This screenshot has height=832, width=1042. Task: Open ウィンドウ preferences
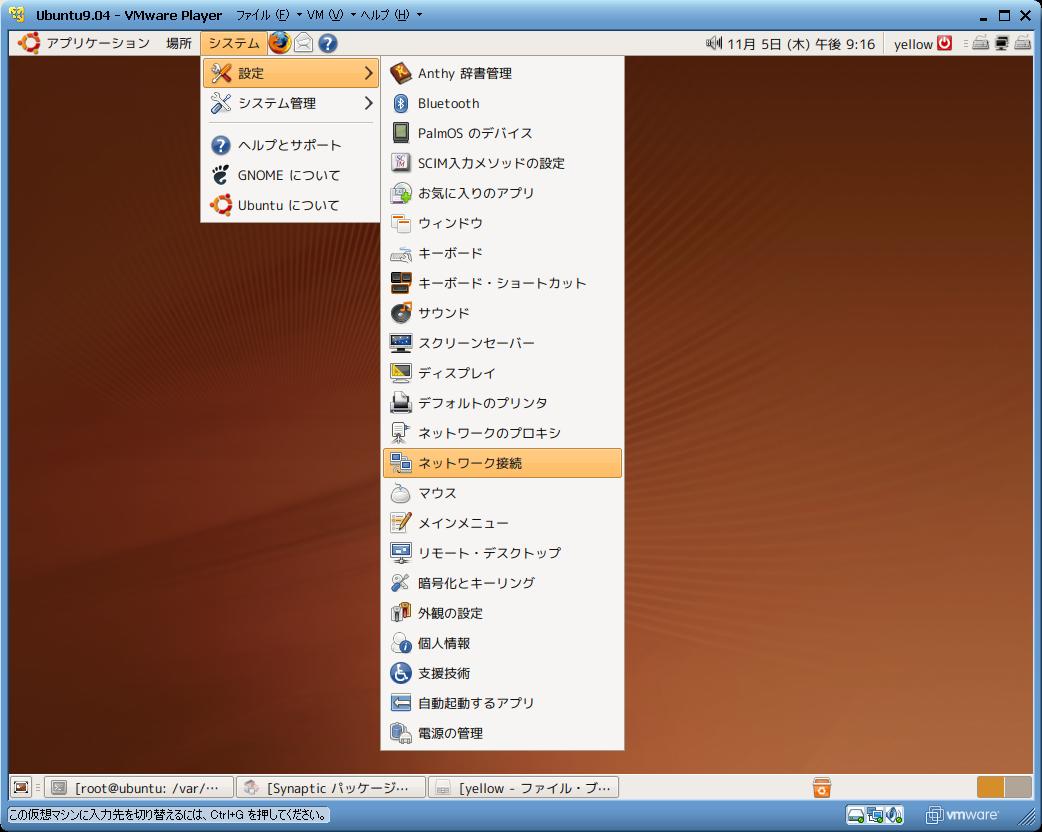[x=502, y=223]
